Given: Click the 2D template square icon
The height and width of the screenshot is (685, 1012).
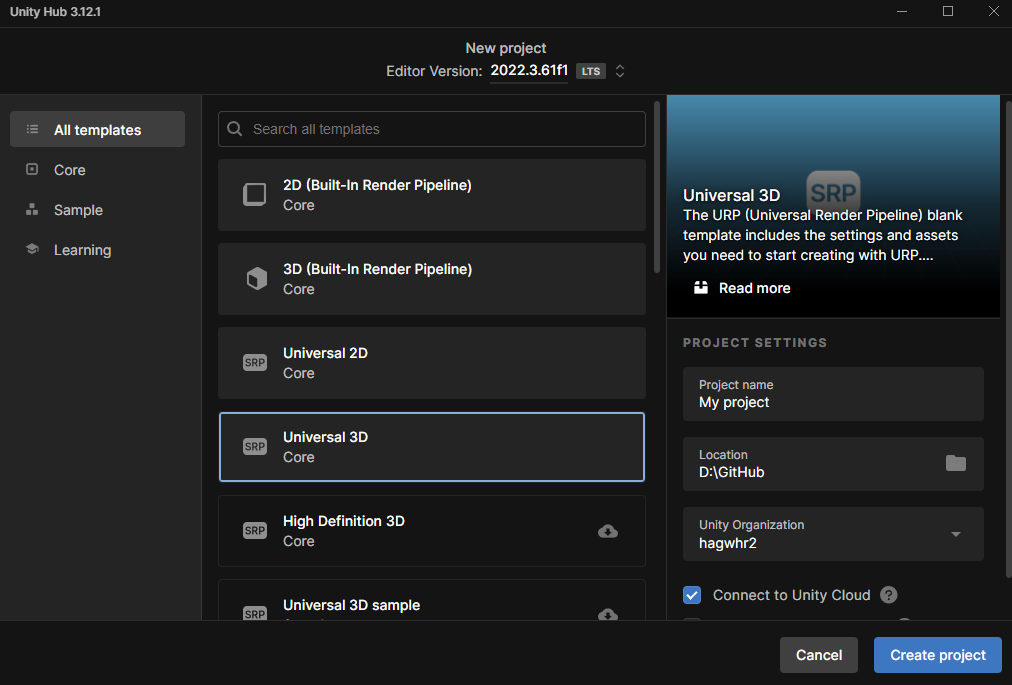Looking at the screenshot, I should (x=254, y=194).
